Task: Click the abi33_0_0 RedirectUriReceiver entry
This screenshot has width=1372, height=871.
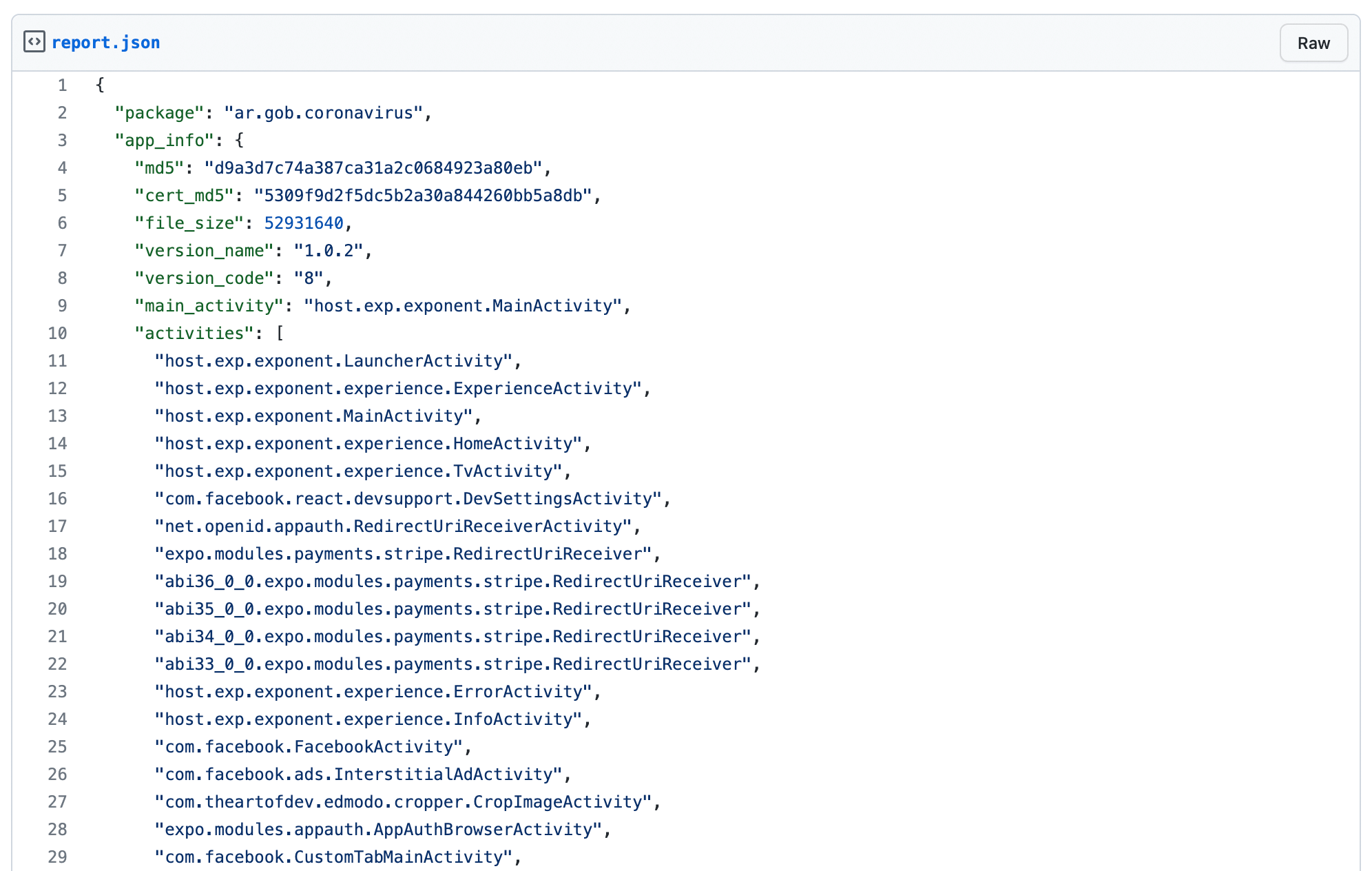Action: pos(453,664)
